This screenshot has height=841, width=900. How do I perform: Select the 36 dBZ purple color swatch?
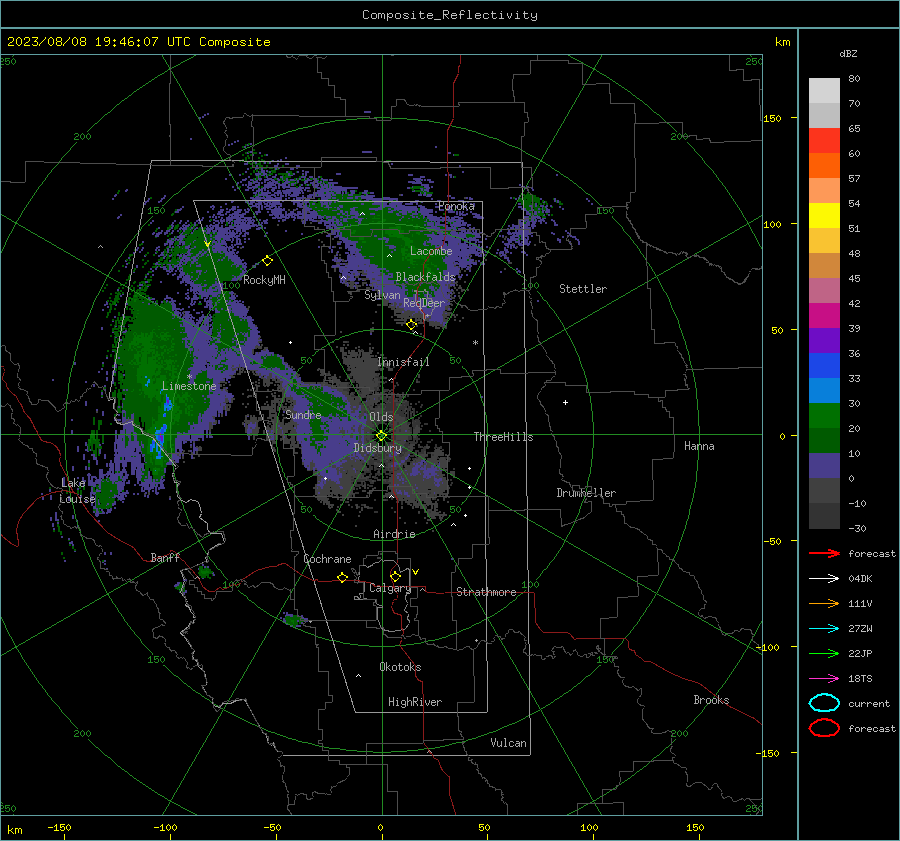pyautogui.click(x=824, y=340)
